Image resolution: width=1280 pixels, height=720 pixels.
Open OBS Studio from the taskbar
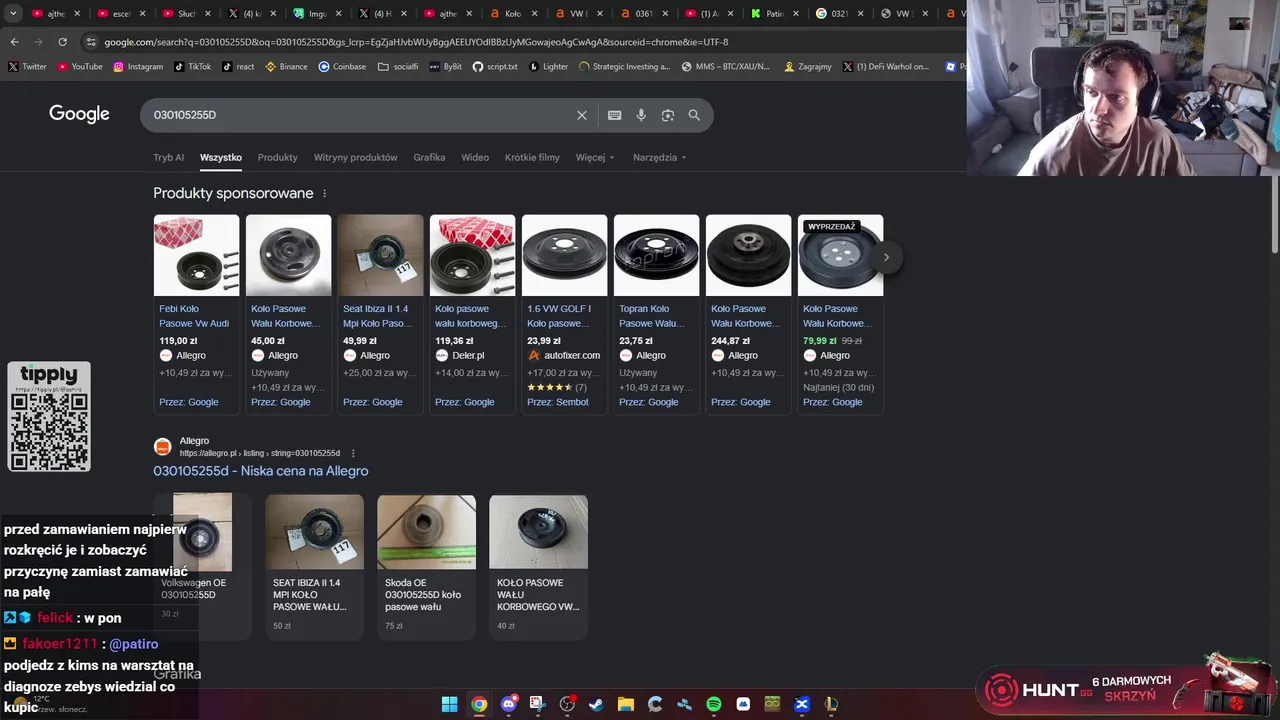pos(567,704)
